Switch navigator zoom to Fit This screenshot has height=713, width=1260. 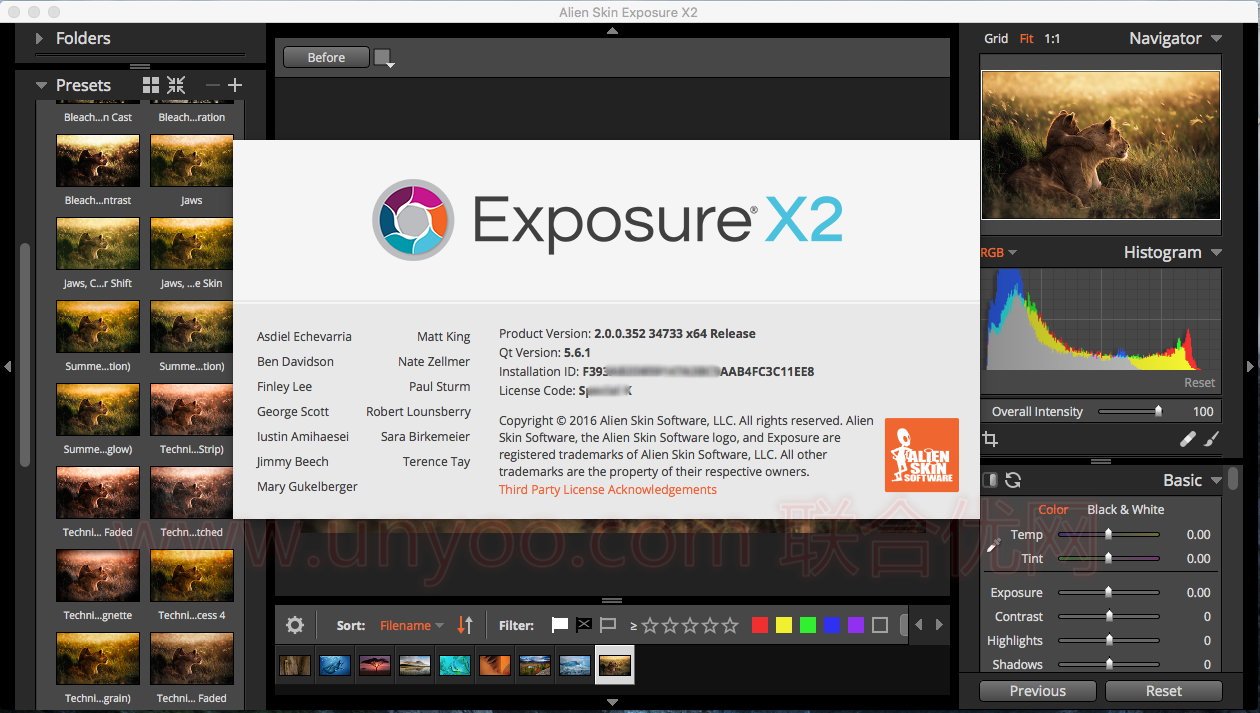coord(1027,38)
